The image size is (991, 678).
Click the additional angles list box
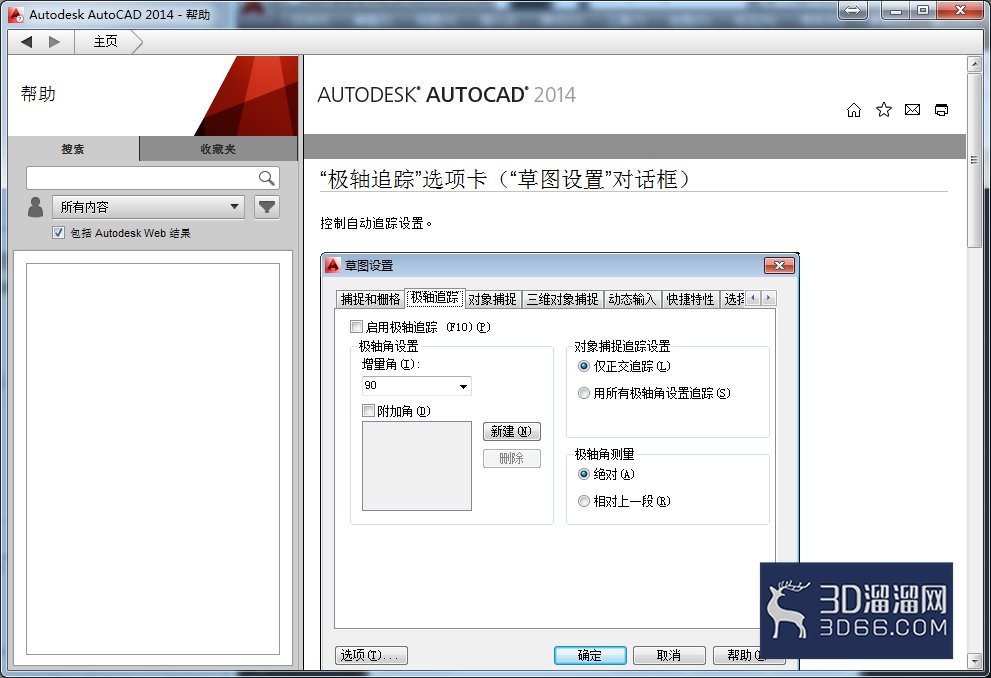click(x=416, y=466)
